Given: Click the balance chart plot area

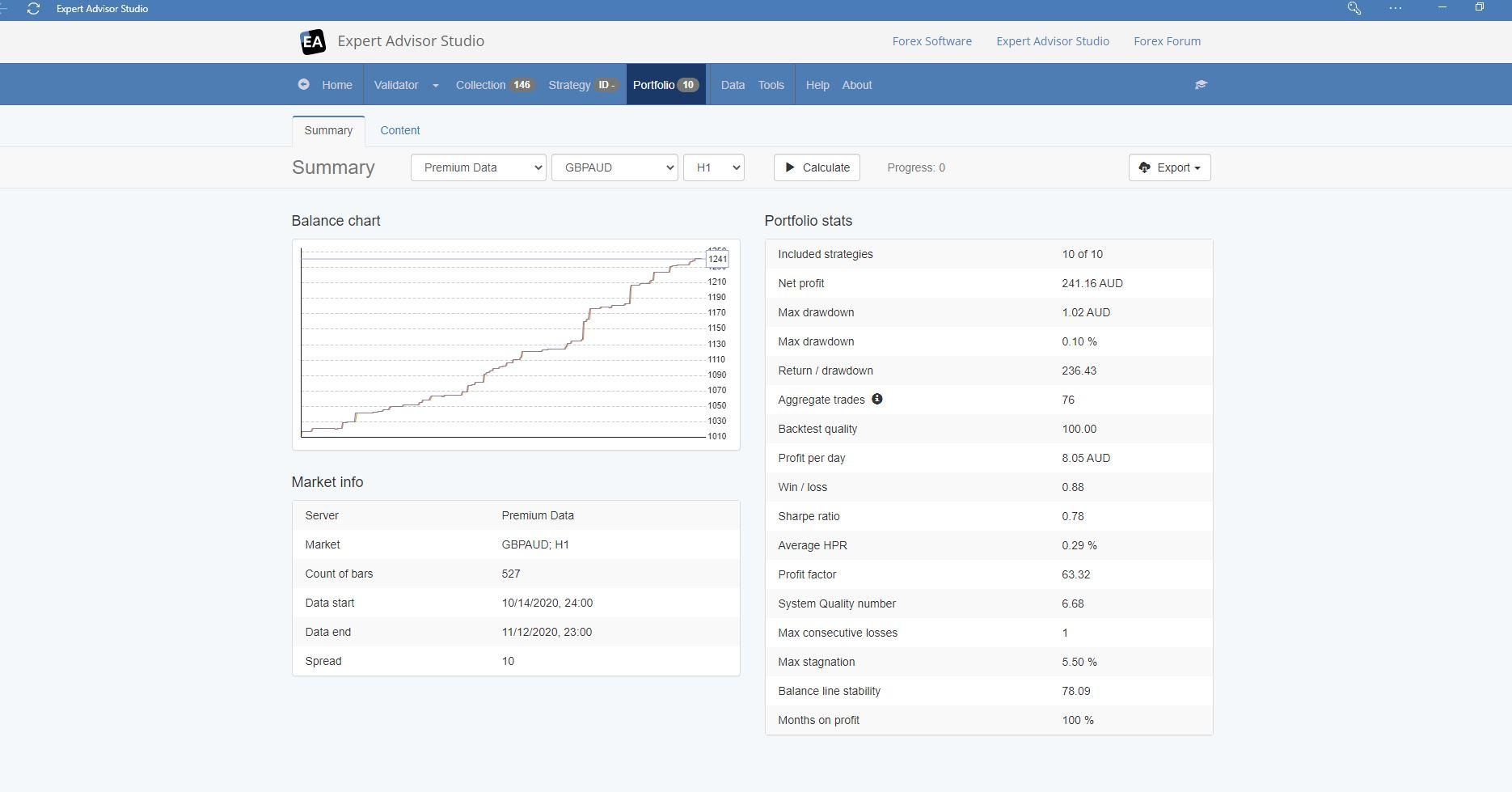Looking at the screenshot, I should [503, 343].
